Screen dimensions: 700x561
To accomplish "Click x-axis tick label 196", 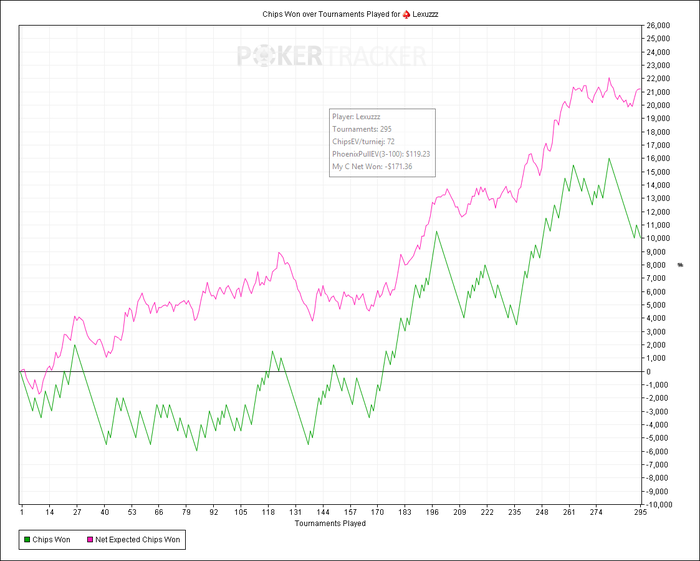I will (x=432, y=512).
